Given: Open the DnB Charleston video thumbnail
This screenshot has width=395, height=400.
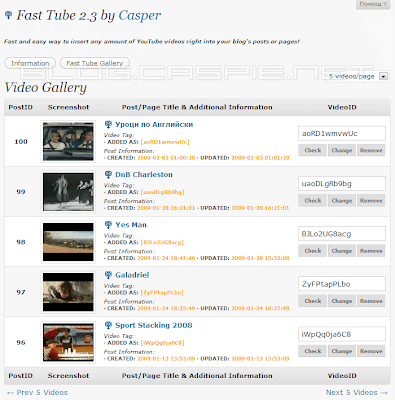Looking at the screenshot, I should click(68, 192).
